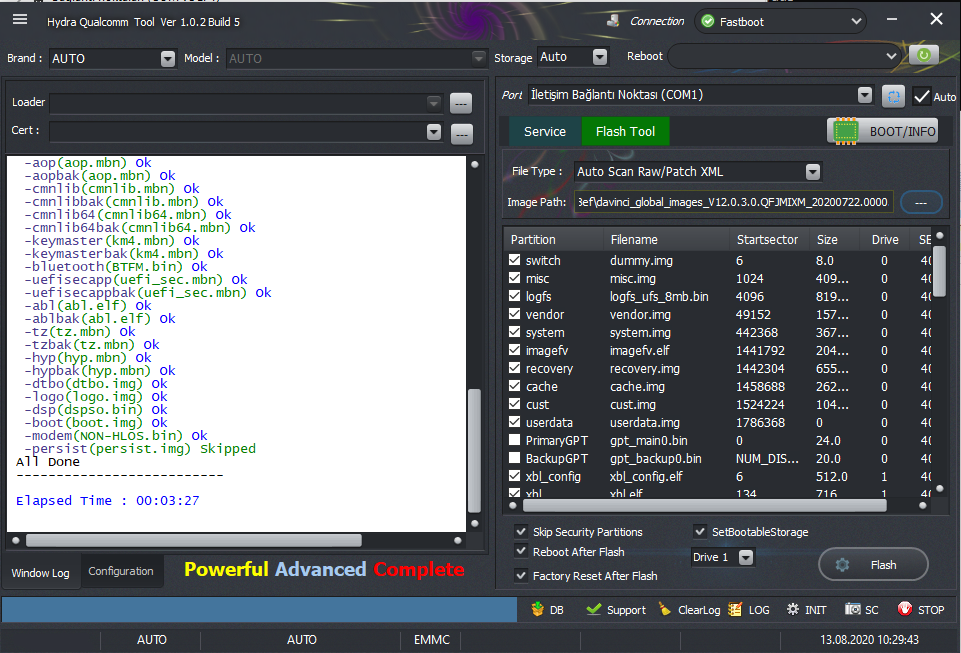Click the Image Path input field
The width and height of the screenshot is (961, 653).
point(733,202)
